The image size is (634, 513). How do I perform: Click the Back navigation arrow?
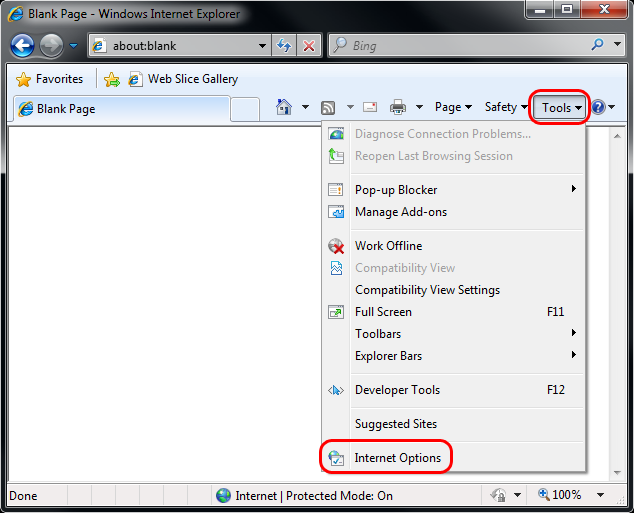(x=22, y=46)
